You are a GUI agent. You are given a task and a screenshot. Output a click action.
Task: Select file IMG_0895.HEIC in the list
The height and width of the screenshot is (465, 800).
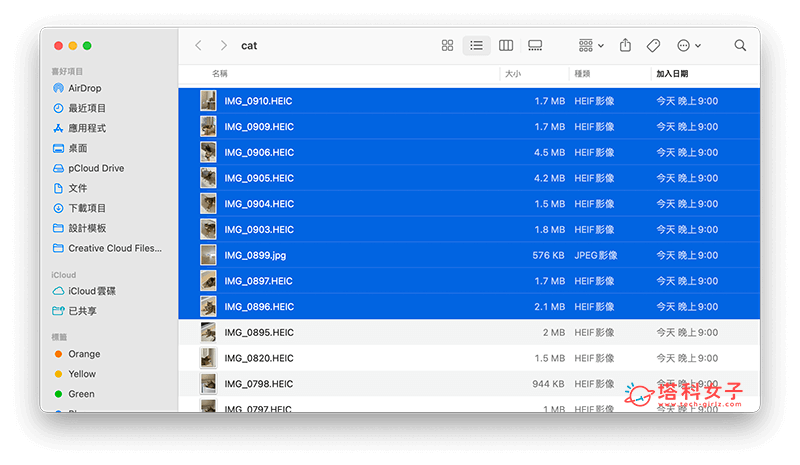pos(259,332)
